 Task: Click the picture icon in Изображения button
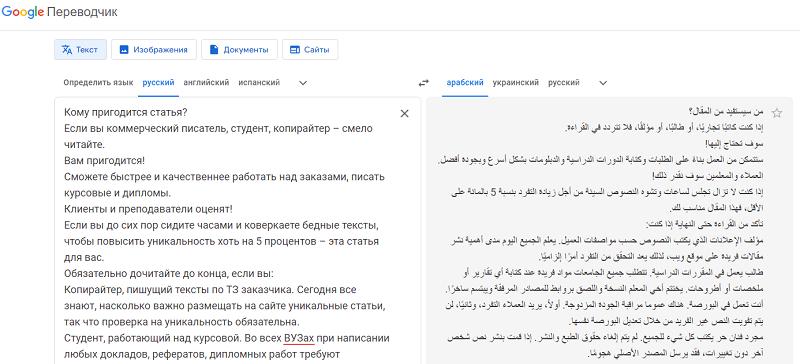(x=123, y=50)
